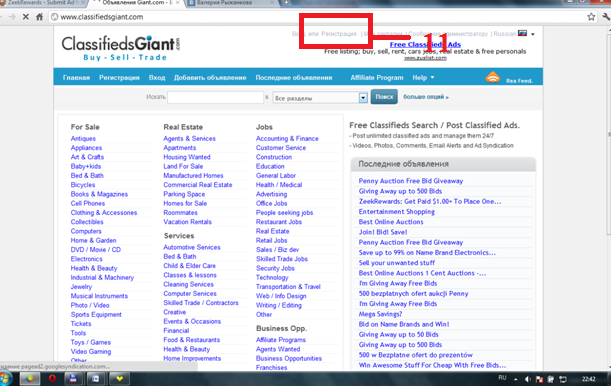Screen dimensions: 611x391
Task: Open the Apartments category link
Action: point(180,148)
